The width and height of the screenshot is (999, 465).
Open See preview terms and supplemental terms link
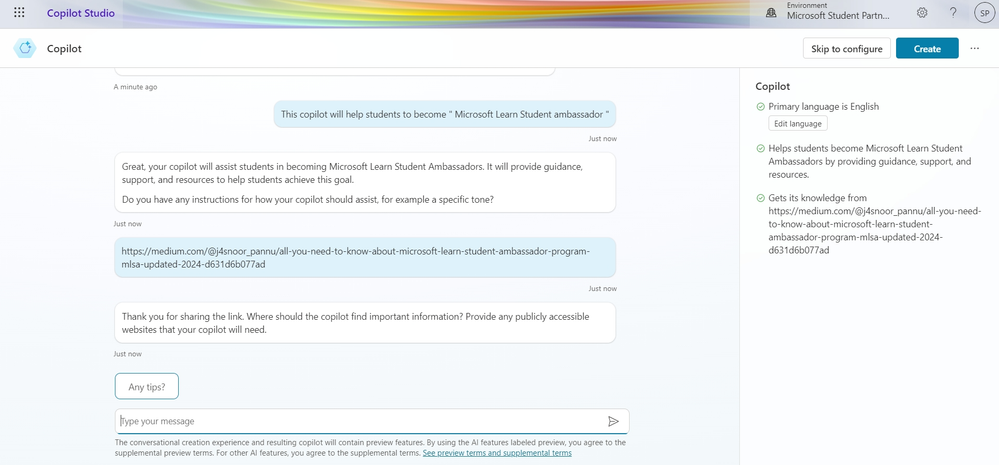(x=497, y=453)
